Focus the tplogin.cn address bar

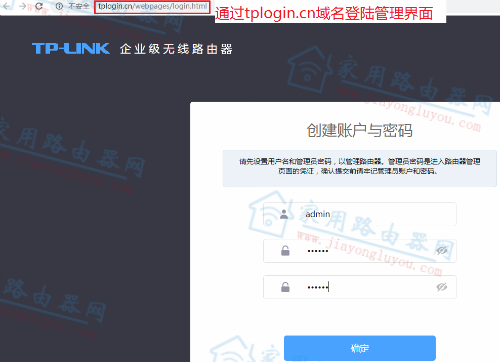click(152, 6)
